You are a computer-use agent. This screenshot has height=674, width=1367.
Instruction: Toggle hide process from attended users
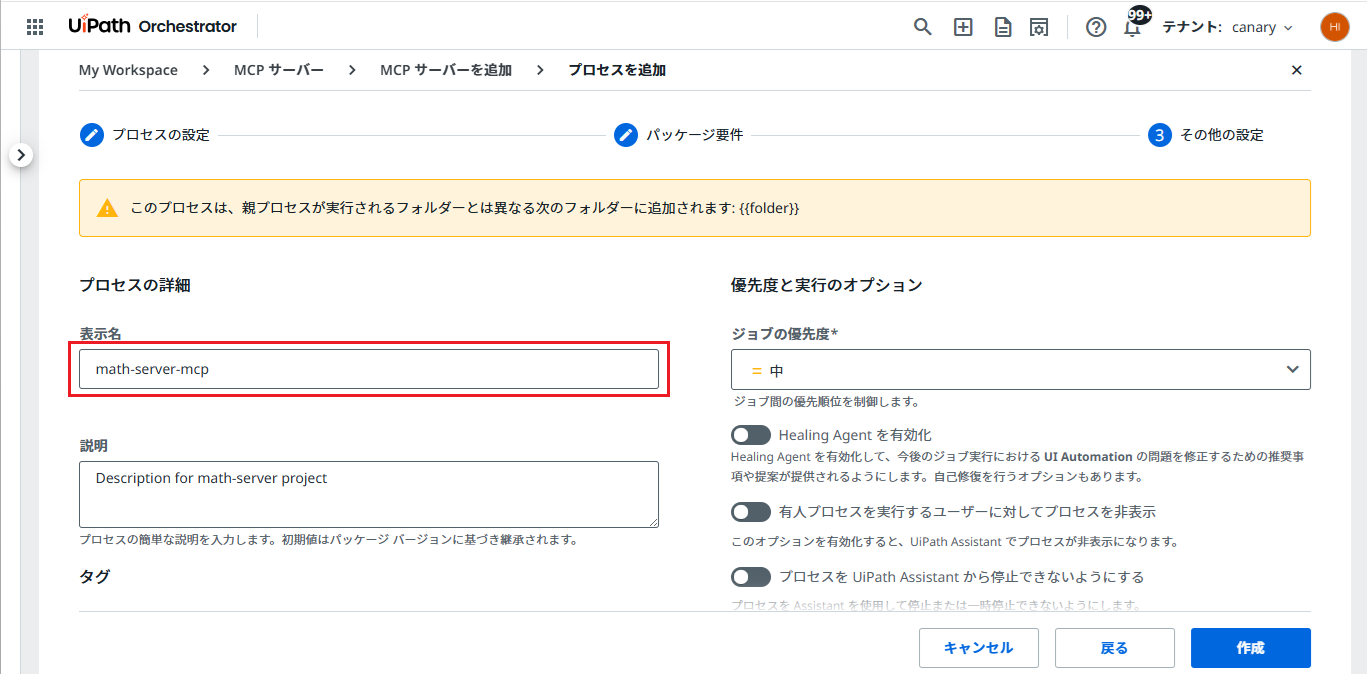tap(751, 512)
